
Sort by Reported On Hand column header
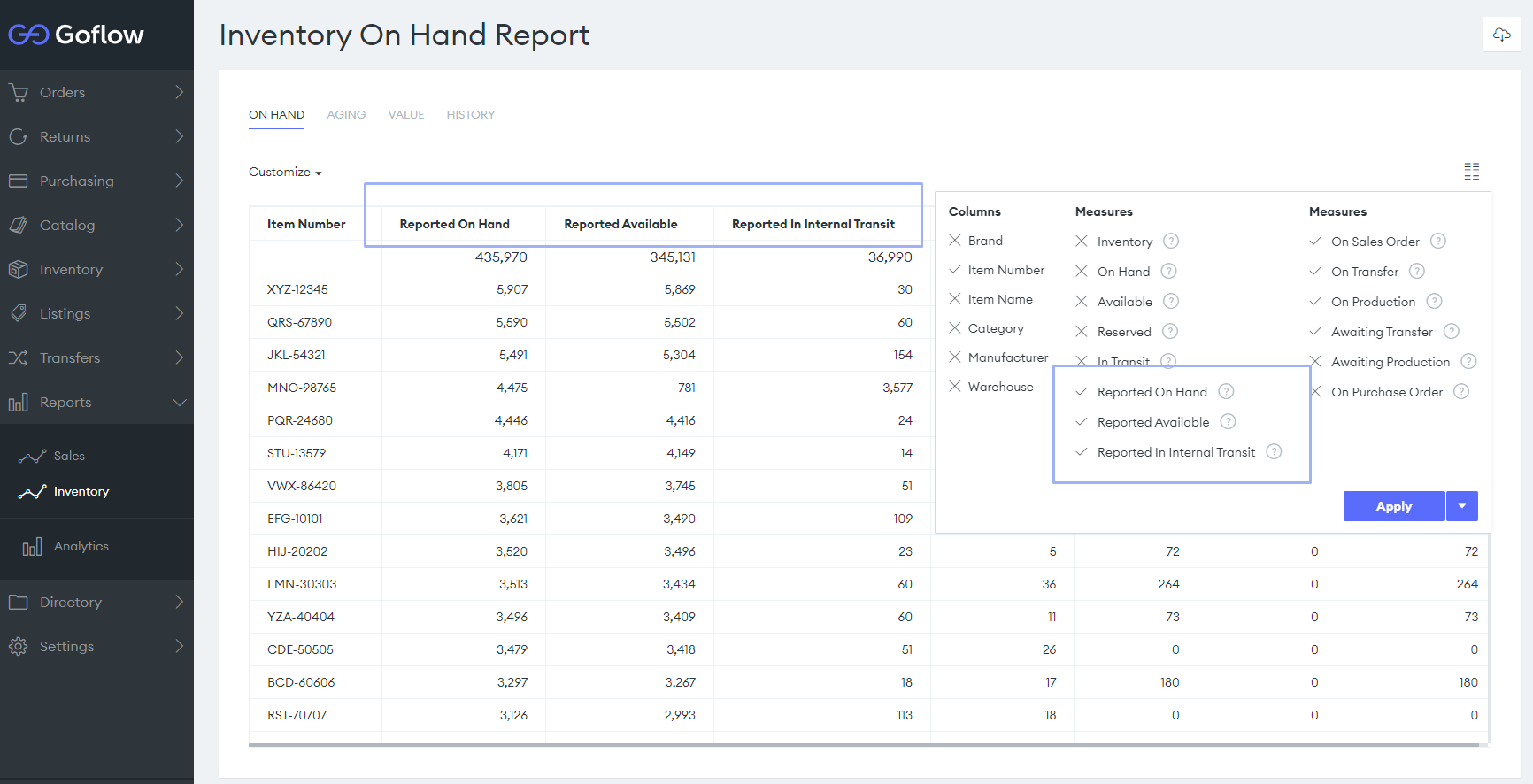click(455, 224)
